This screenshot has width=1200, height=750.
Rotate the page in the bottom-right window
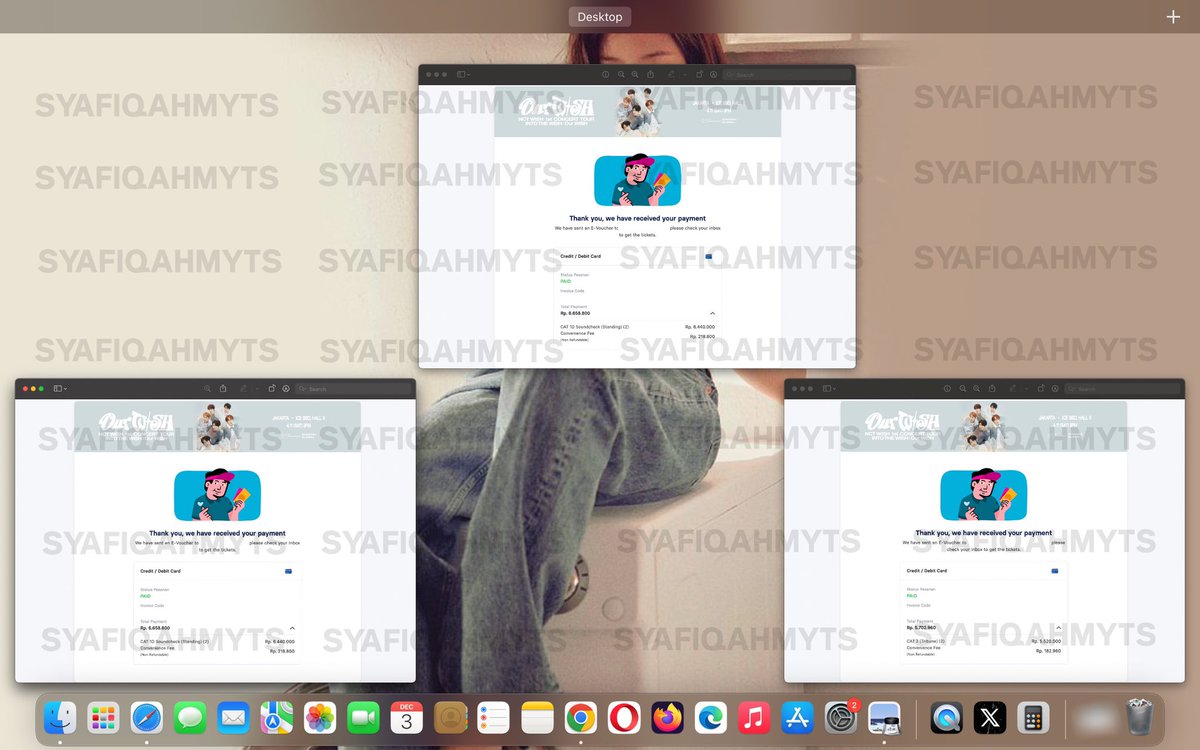pos(1040,388)
